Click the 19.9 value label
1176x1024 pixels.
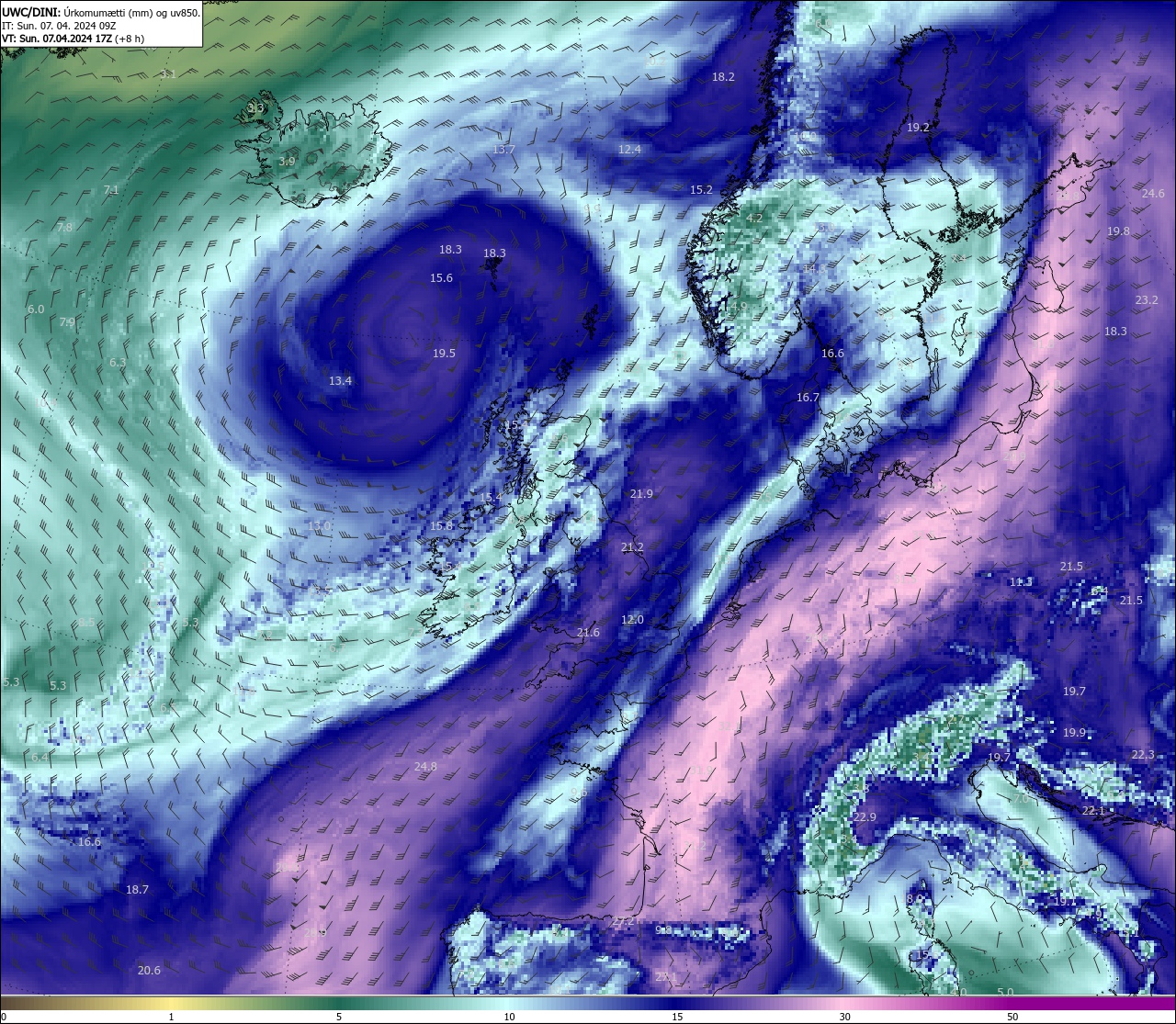pos(1074,733)
